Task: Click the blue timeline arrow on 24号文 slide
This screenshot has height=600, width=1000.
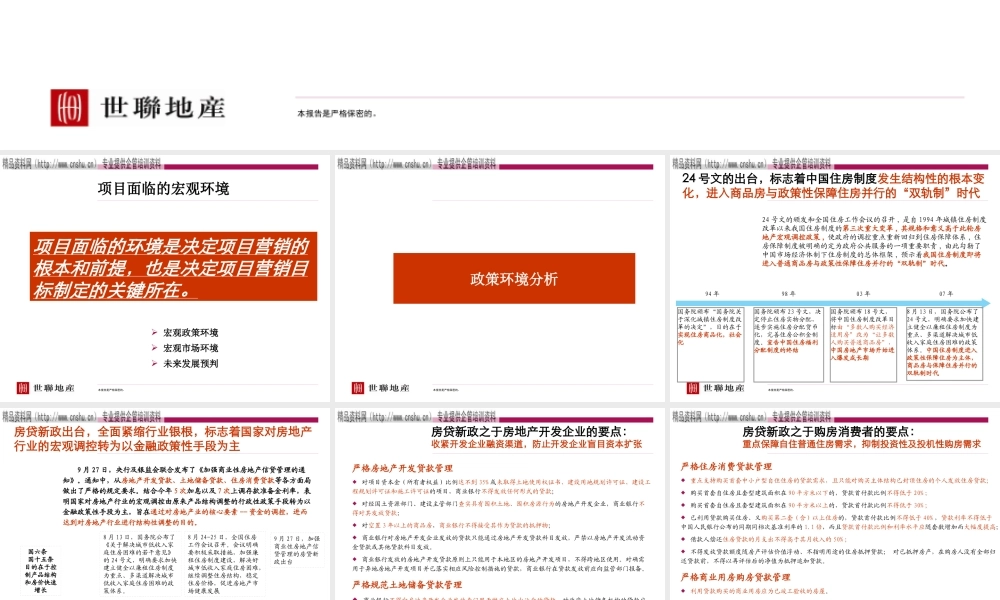Action: (x=833, y=303)
